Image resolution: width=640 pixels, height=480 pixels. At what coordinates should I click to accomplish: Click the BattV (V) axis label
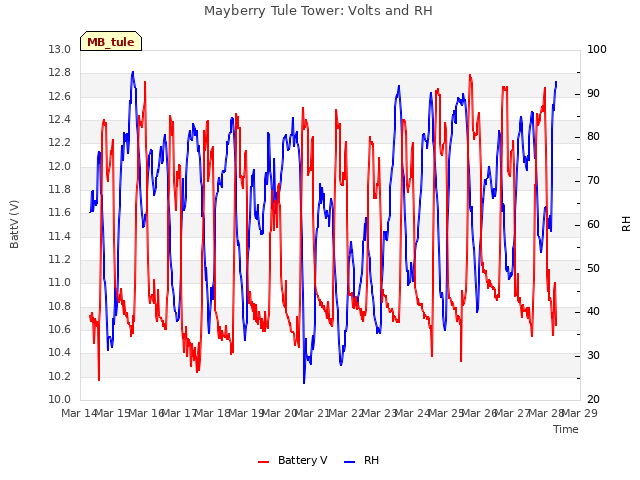coord(14,224)
